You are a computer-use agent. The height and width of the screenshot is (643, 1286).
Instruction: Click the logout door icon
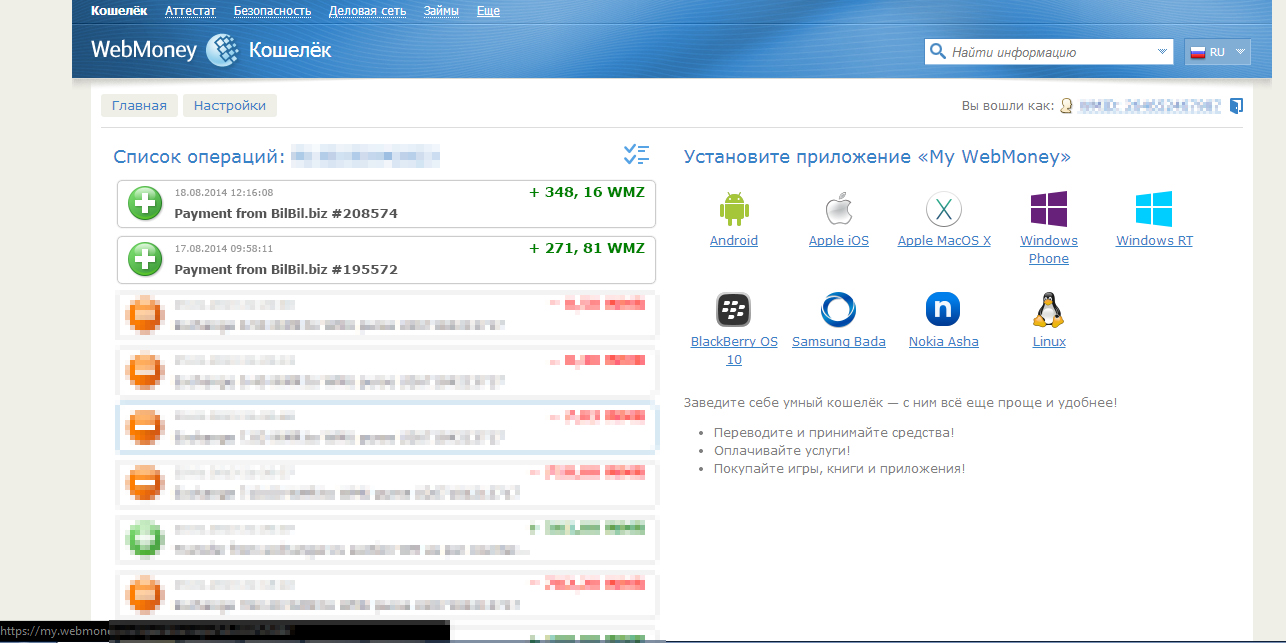point(1236,105)
